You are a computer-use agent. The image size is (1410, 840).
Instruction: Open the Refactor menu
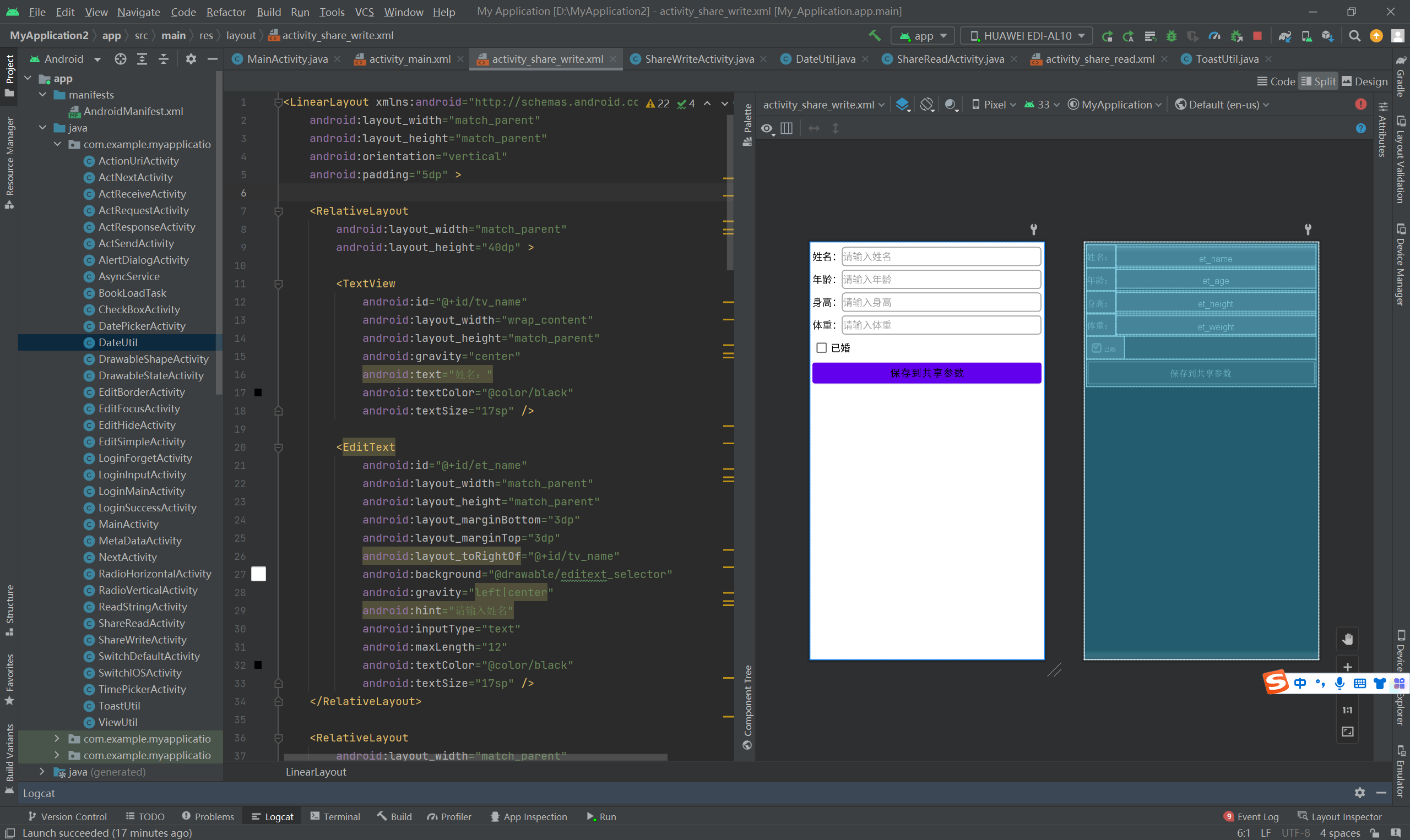[x=225, y=12]
